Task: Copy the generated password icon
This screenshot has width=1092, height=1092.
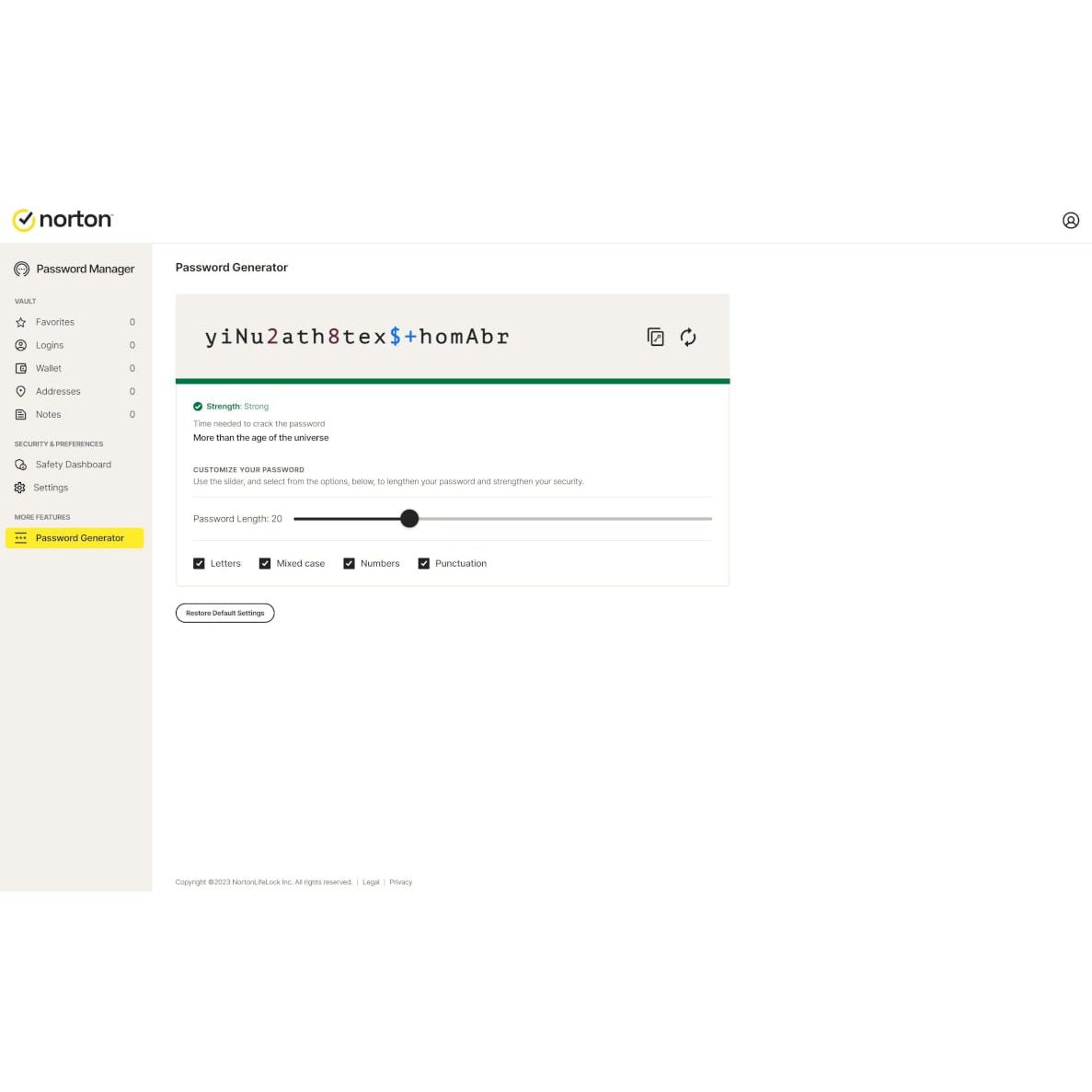Action: click(x=655, y=337)
